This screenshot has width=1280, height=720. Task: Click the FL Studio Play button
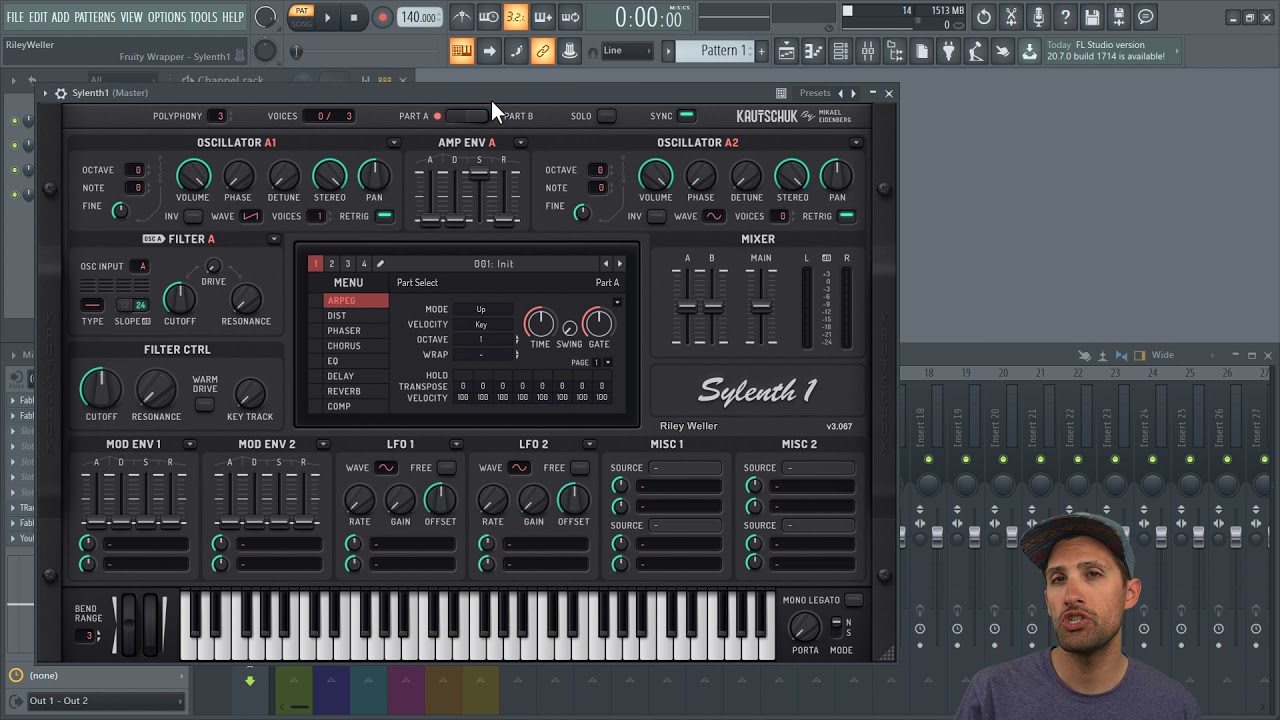(327, 17)
